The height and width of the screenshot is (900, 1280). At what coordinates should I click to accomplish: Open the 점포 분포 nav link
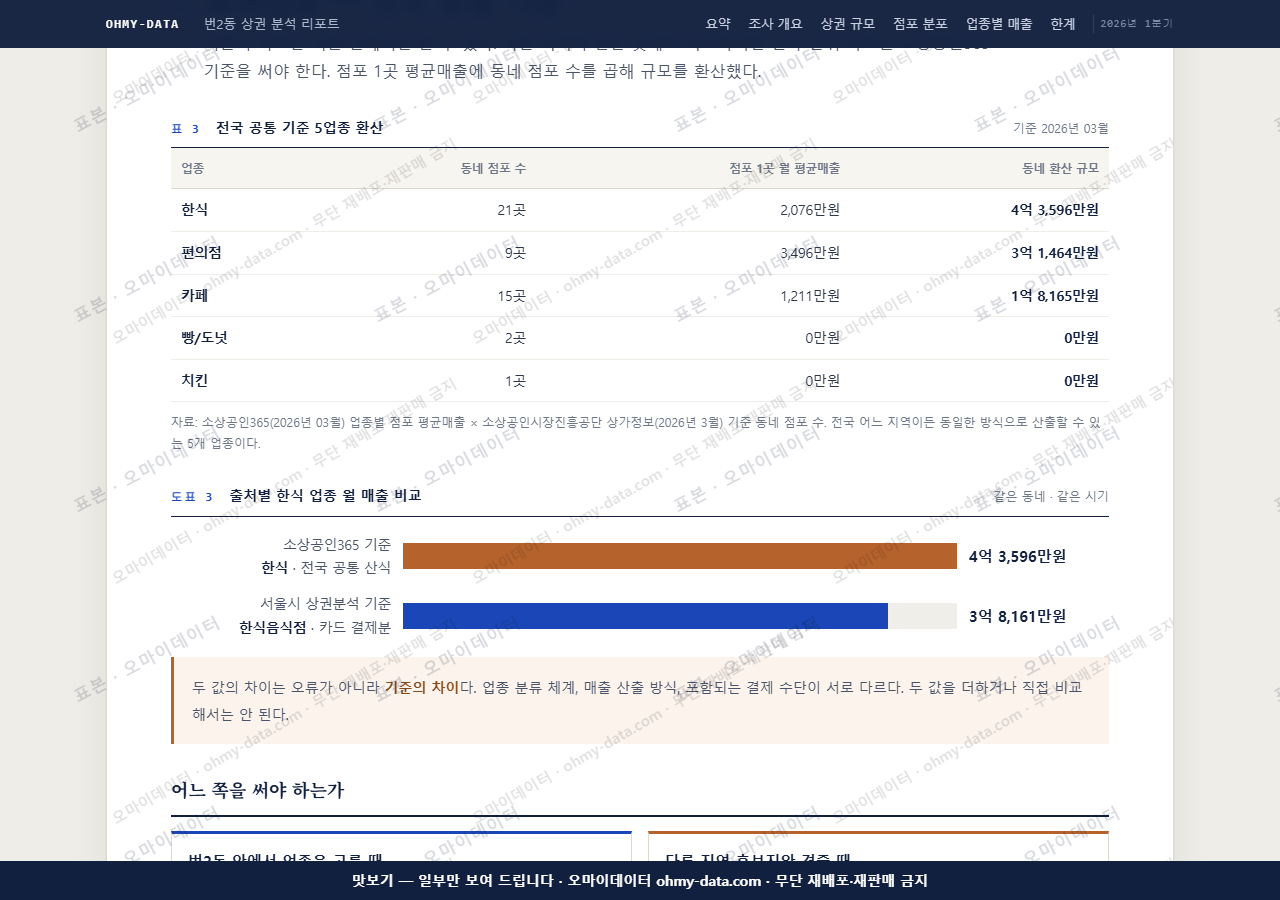point(920,24)
